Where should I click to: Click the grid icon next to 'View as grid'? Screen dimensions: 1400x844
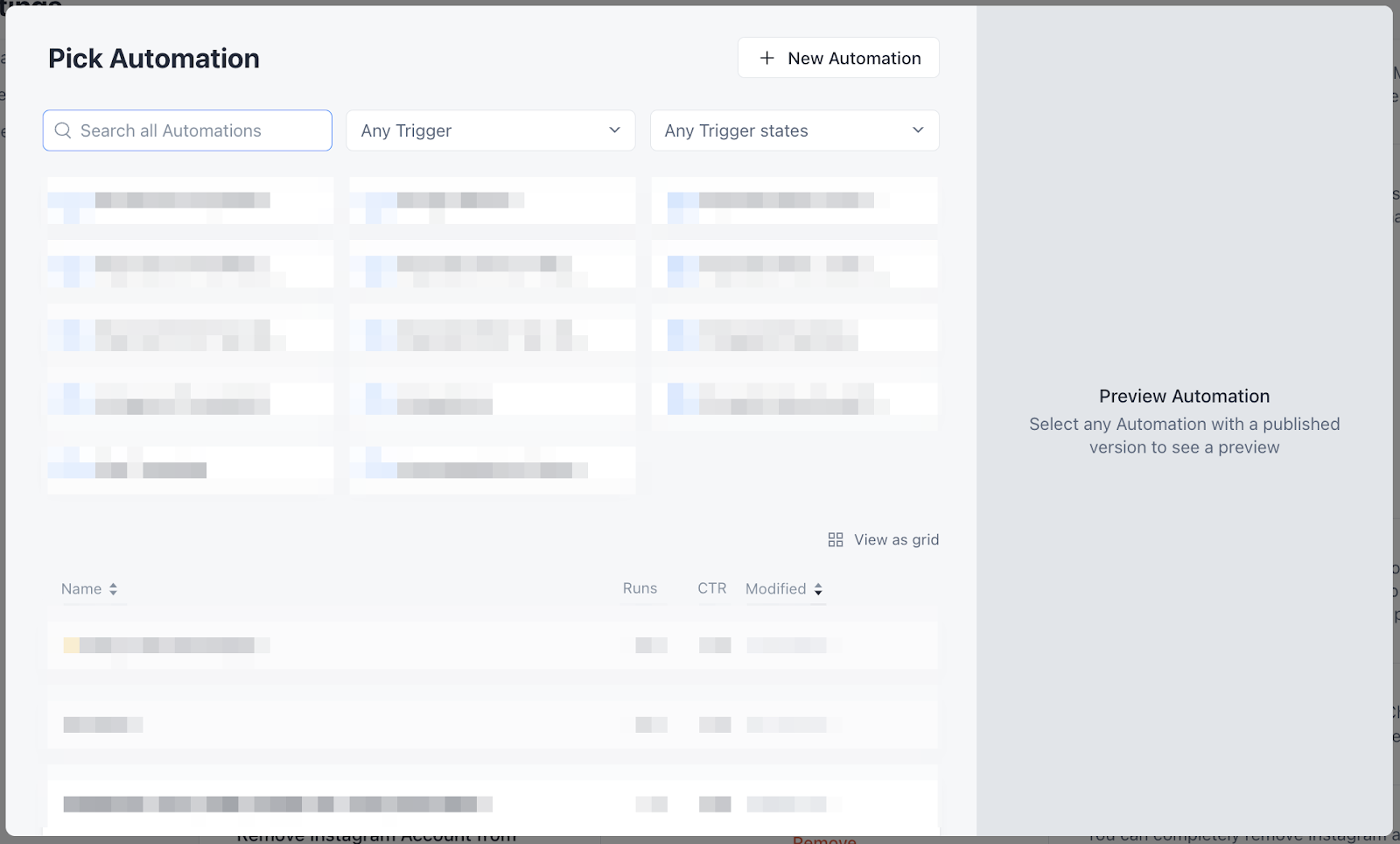835,539
